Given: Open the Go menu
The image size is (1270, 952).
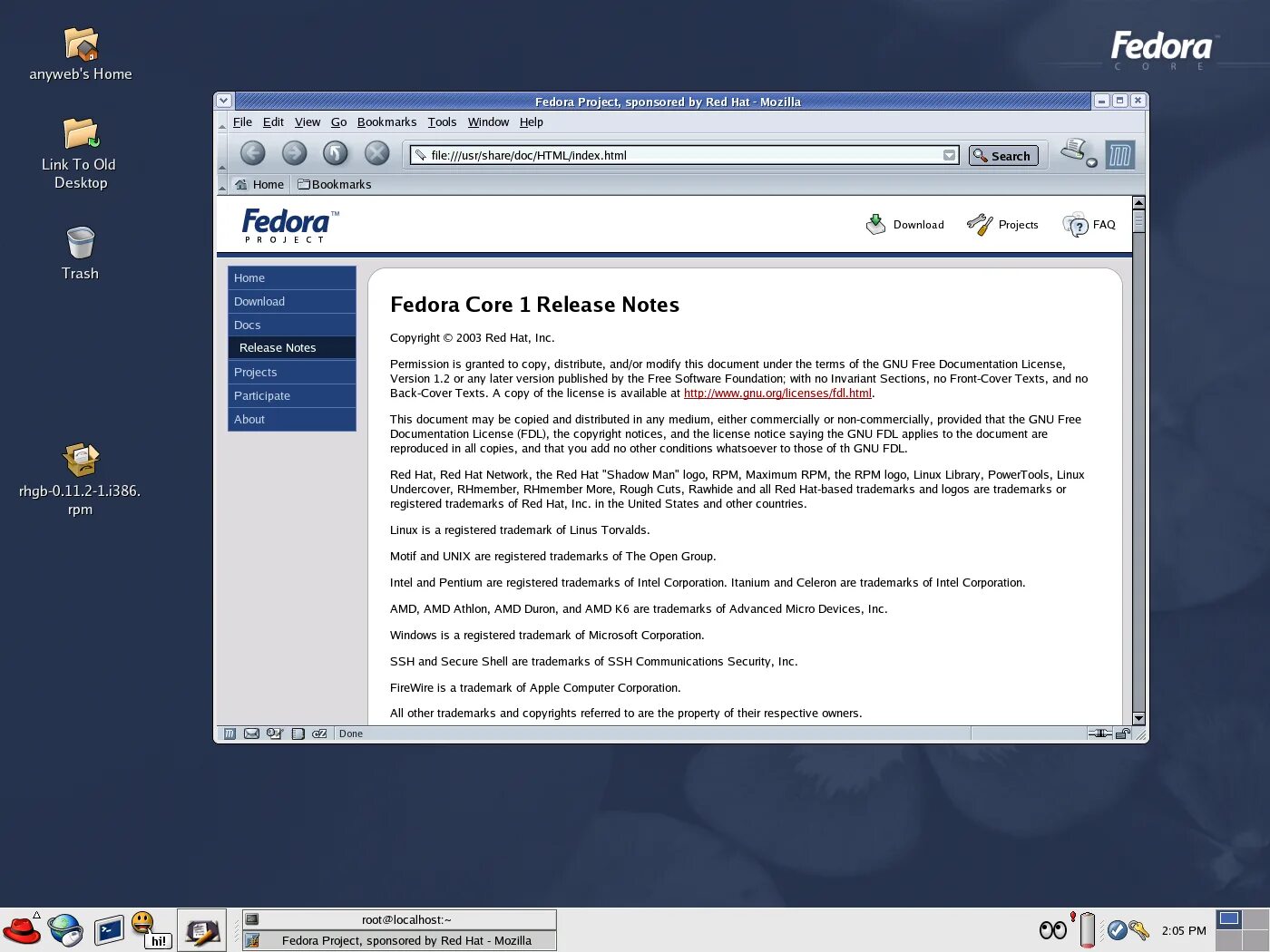Looking at the screenshot, I should point(338,122).
